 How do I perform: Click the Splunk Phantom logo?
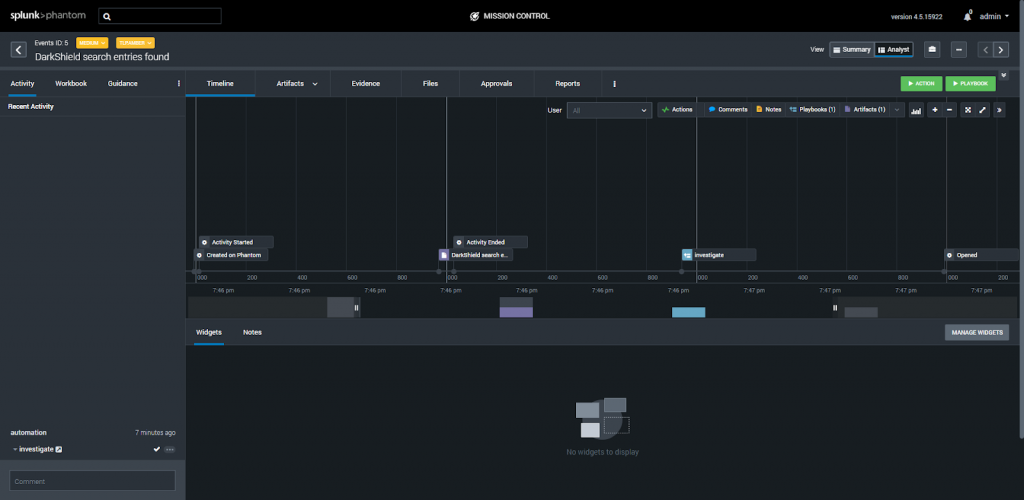(48, 16)
